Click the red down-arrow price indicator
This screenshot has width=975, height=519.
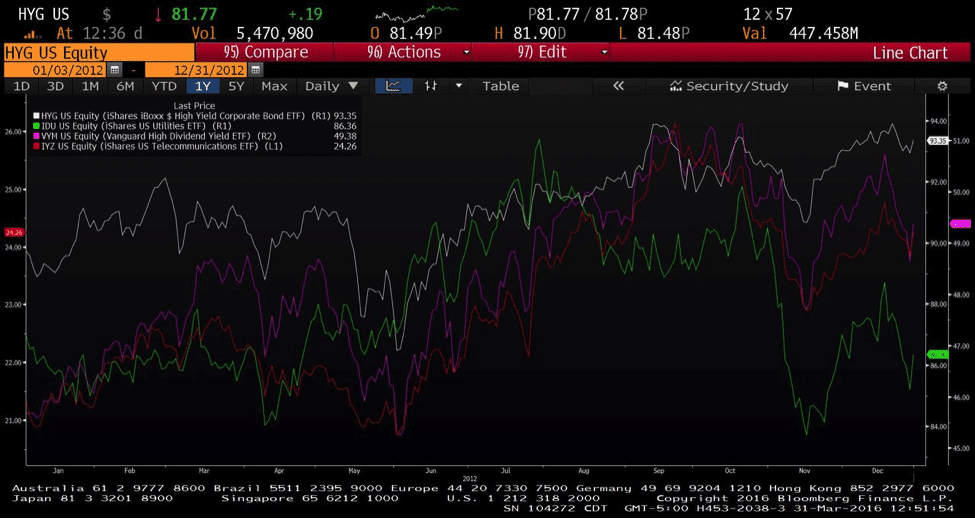coord(158,14)
